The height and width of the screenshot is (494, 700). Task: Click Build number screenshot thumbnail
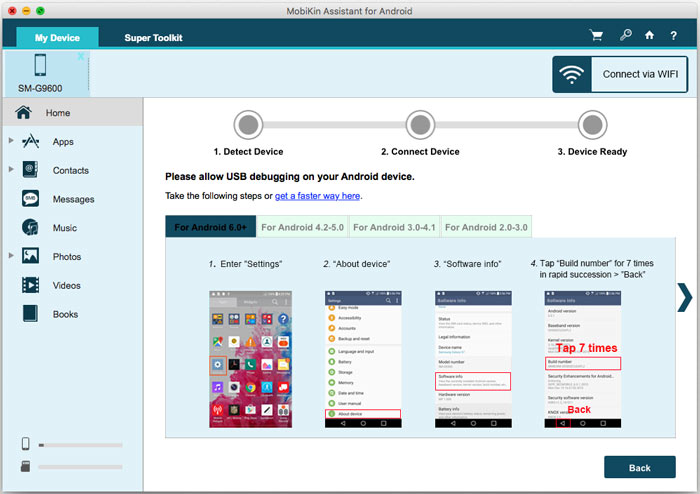pyautogui.click(x=583, y=359)
